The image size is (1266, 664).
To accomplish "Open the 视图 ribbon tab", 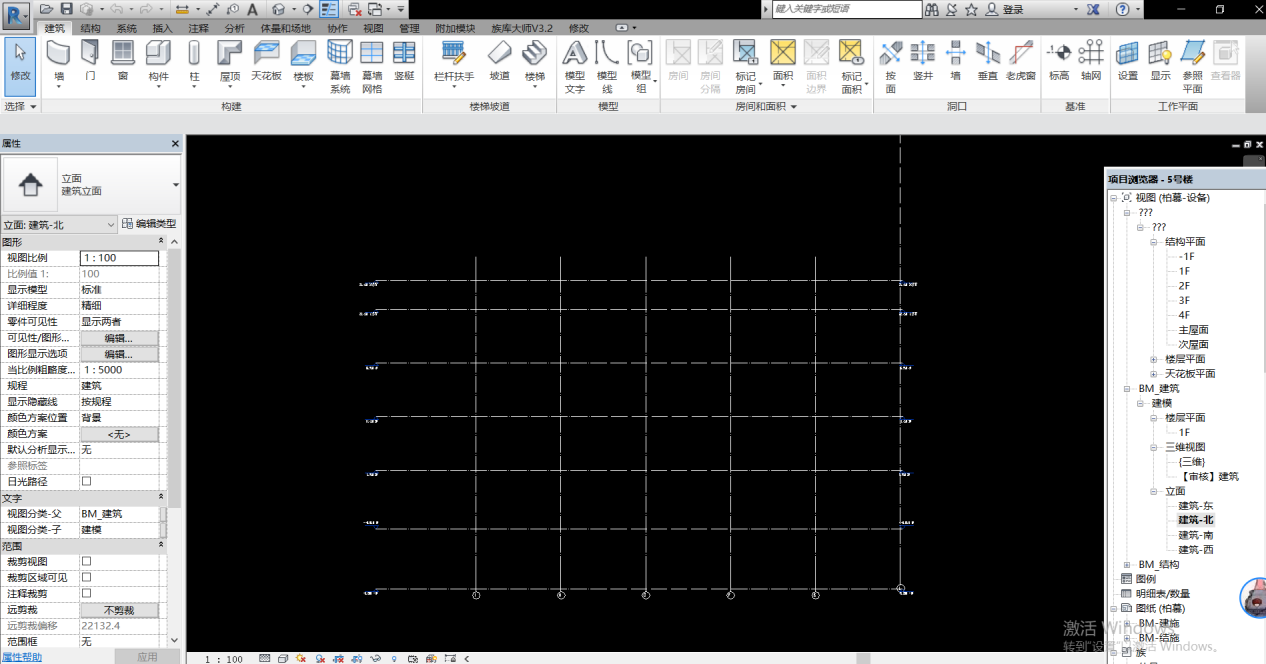I will [372, 29].
